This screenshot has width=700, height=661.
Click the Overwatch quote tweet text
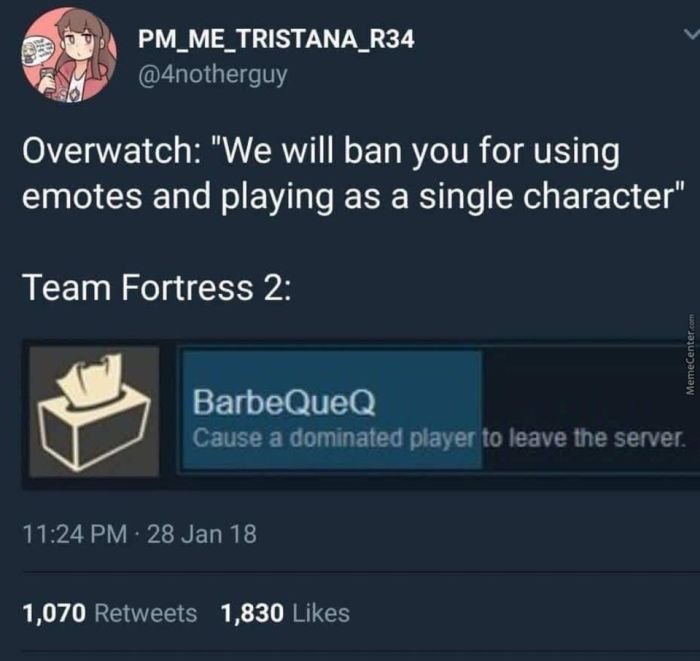(353, 174)
